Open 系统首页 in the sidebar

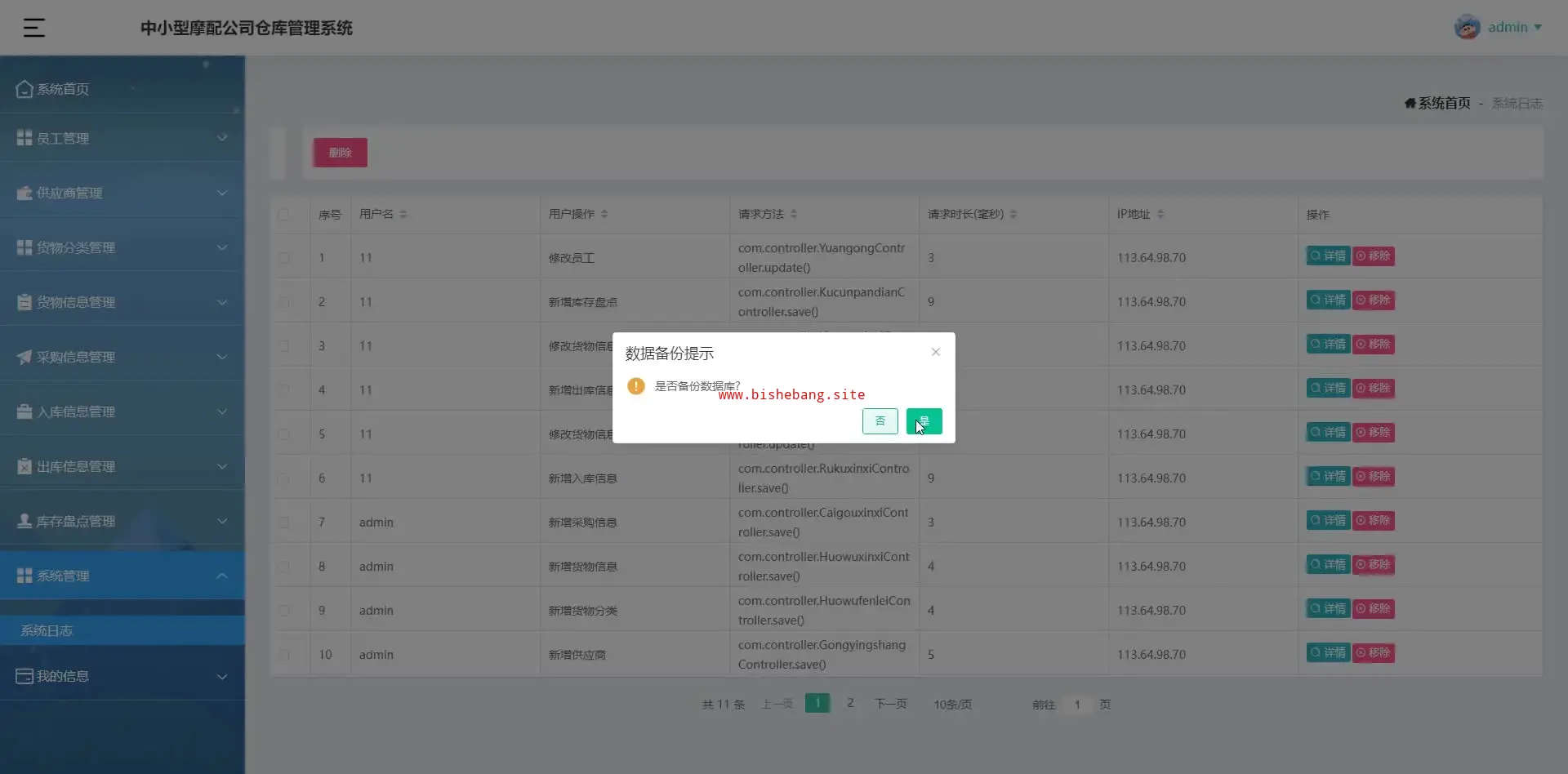coord(122,89)
